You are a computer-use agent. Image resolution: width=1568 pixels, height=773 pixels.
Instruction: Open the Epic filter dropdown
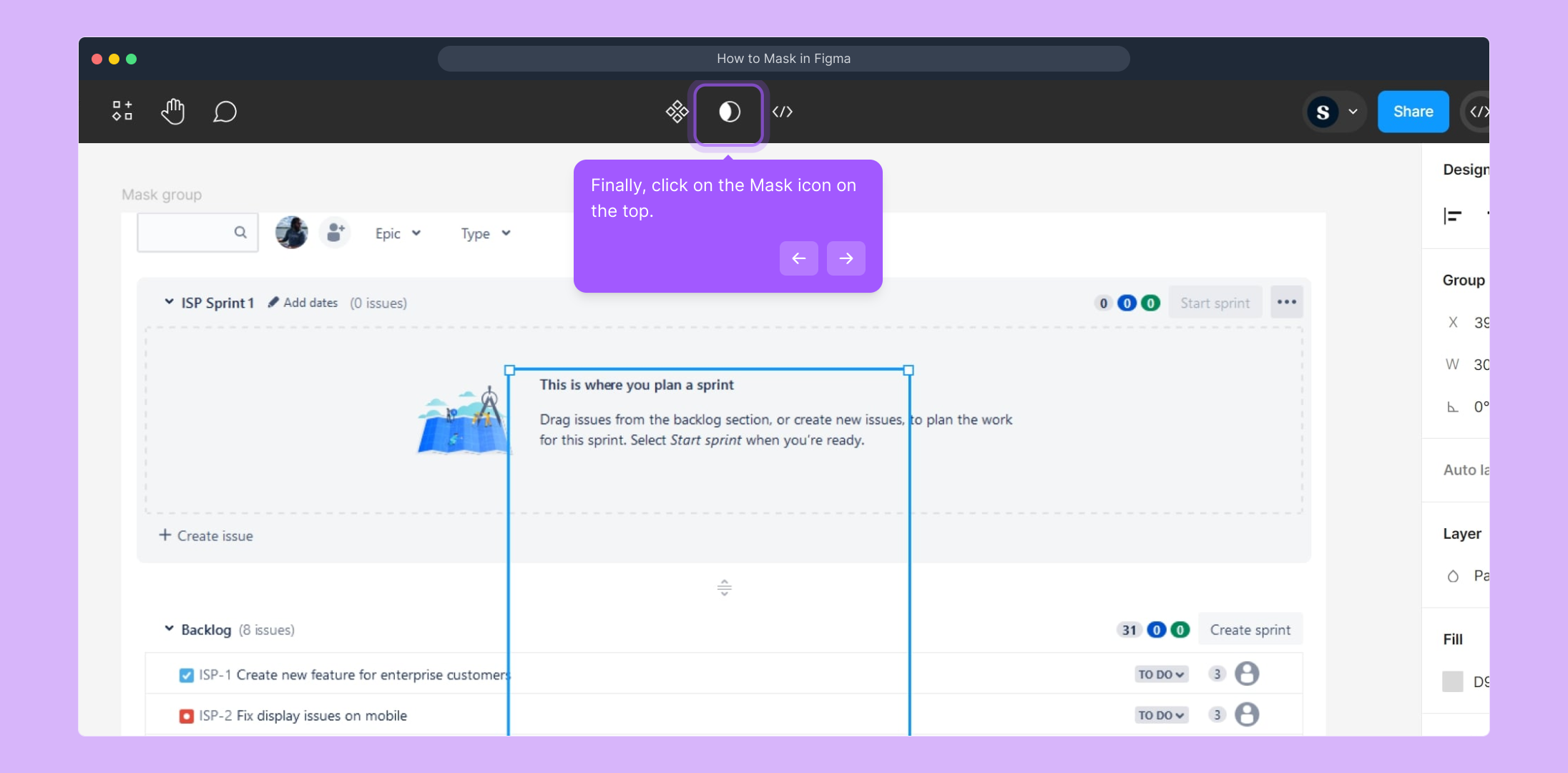pyautogui.click(x=398, y=233)
